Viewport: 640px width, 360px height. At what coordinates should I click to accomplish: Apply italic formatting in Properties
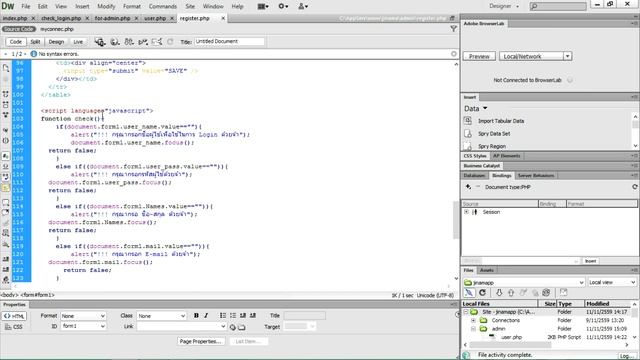tap(206, 316)
